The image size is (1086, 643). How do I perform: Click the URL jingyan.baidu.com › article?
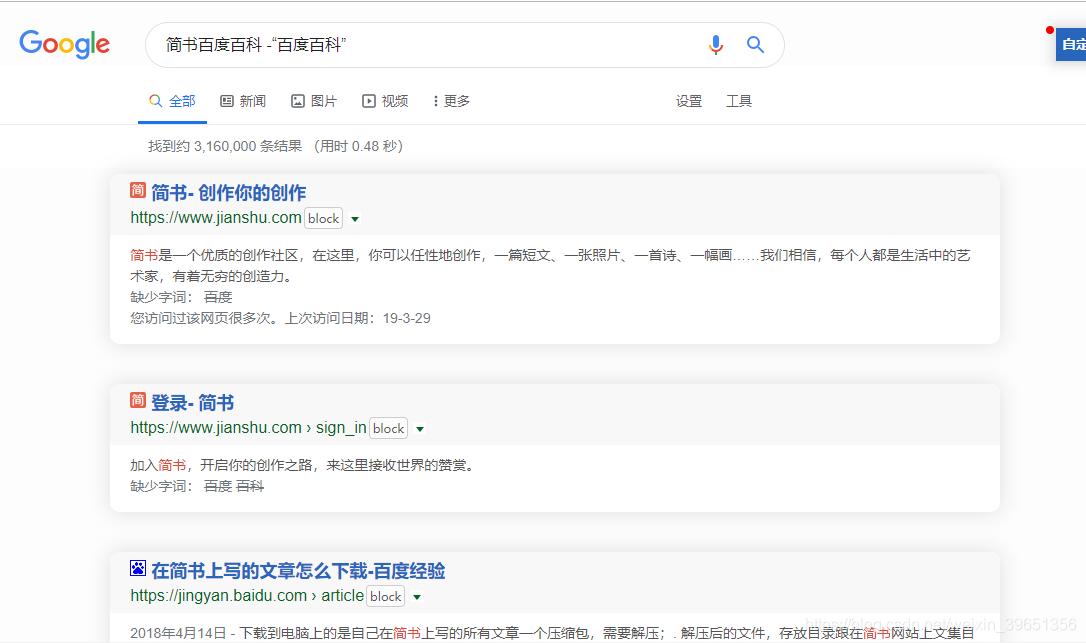point(247,595)
